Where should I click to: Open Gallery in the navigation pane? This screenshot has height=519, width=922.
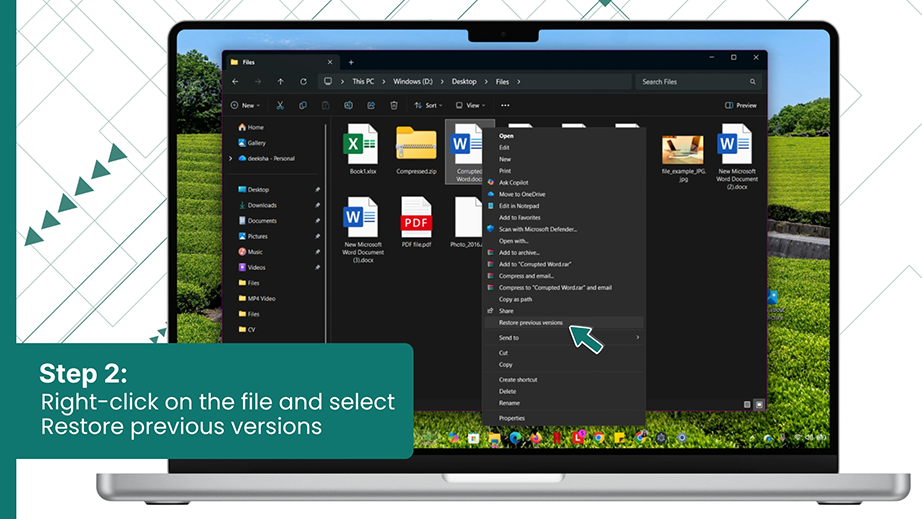point(252,143)
